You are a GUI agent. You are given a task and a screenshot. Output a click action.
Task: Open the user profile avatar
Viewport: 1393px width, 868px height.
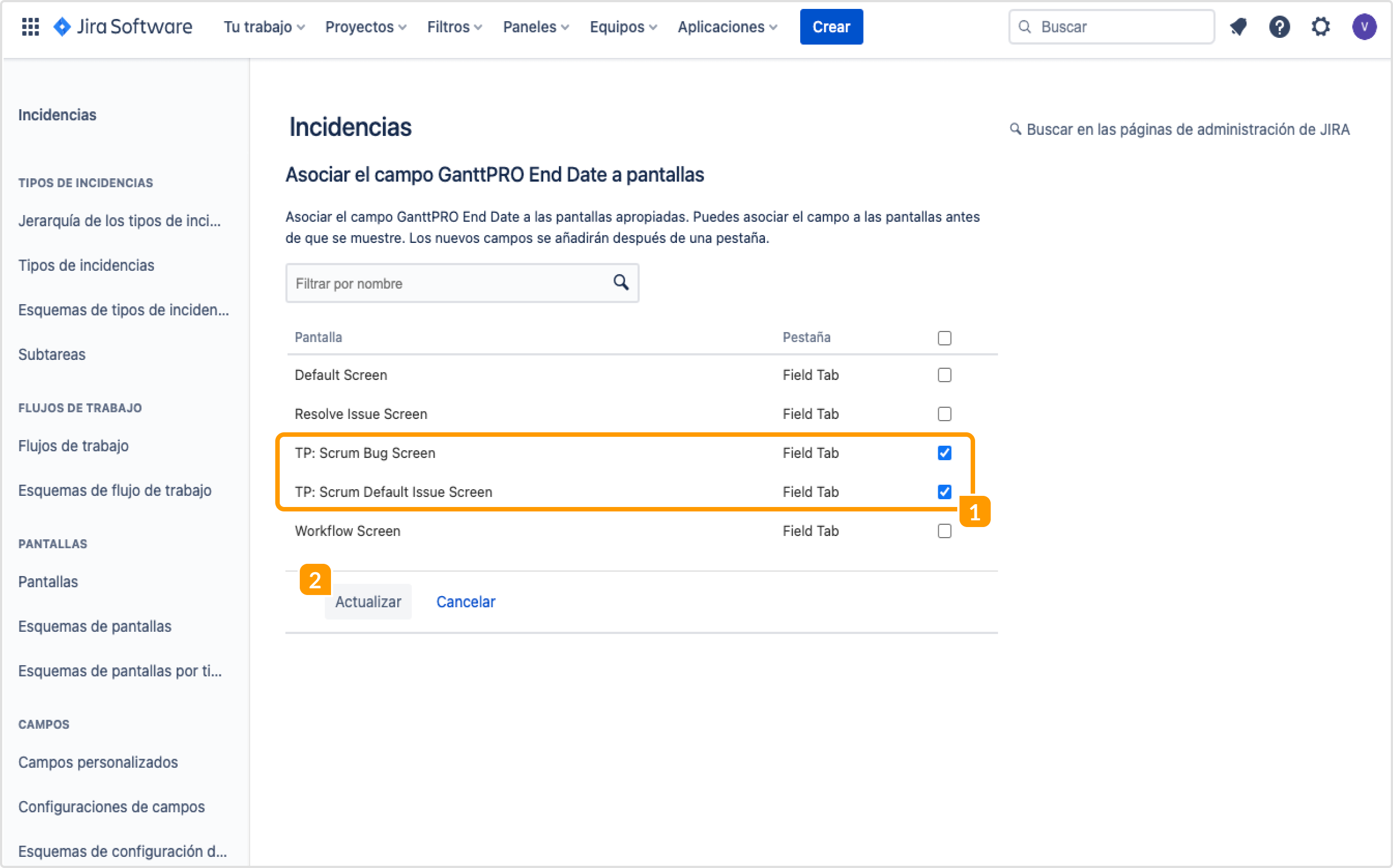tap(1364, 26)
